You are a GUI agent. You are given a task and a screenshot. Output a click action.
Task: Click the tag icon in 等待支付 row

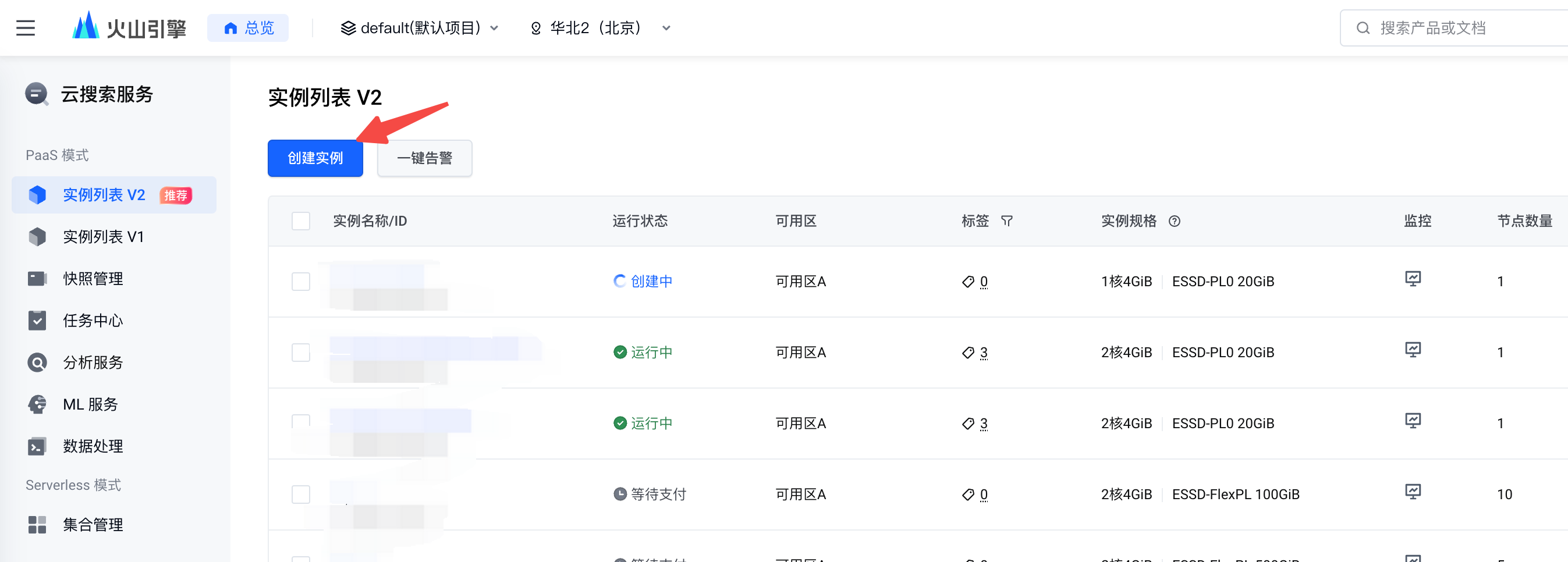[968, 495]
